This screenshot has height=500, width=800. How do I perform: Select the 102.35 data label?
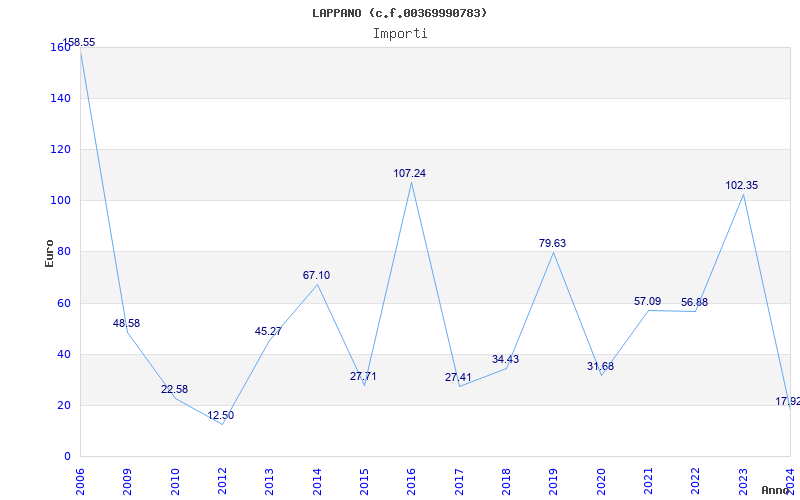click(x=742, y=186)
